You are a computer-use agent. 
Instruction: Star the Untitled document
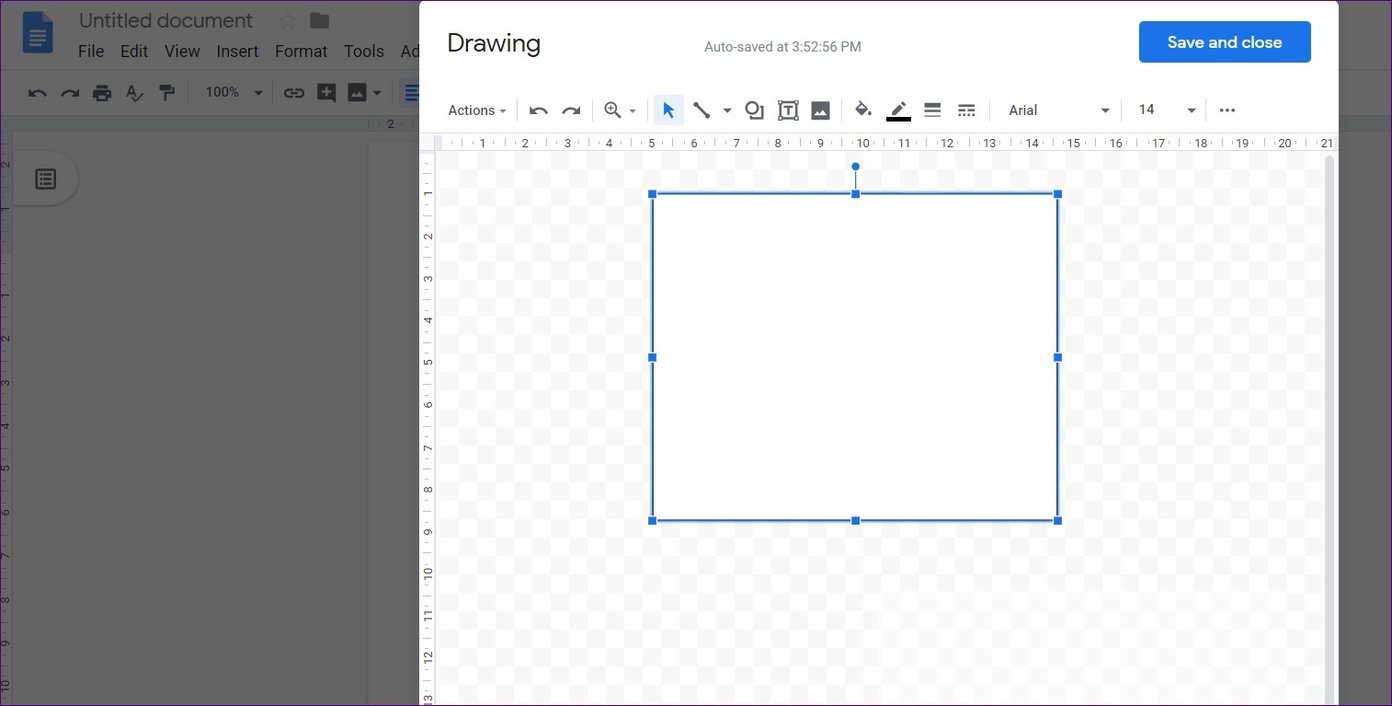point(287,20)
